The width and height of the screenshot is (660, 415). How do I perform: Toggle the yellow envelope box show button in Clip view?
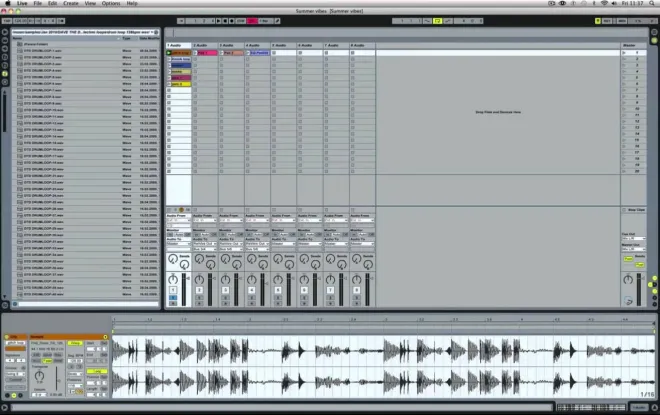[14, 395]
